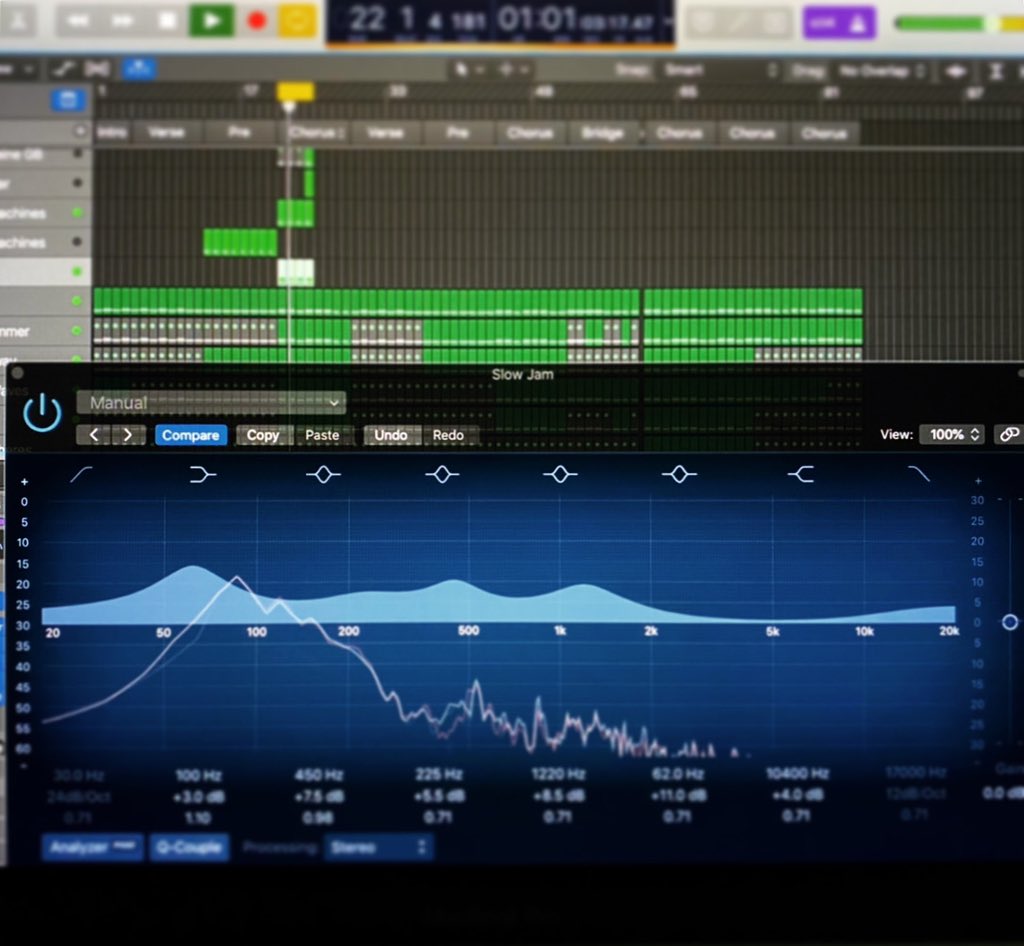Click the flex mode icon in toolbar

pos(97,69)
